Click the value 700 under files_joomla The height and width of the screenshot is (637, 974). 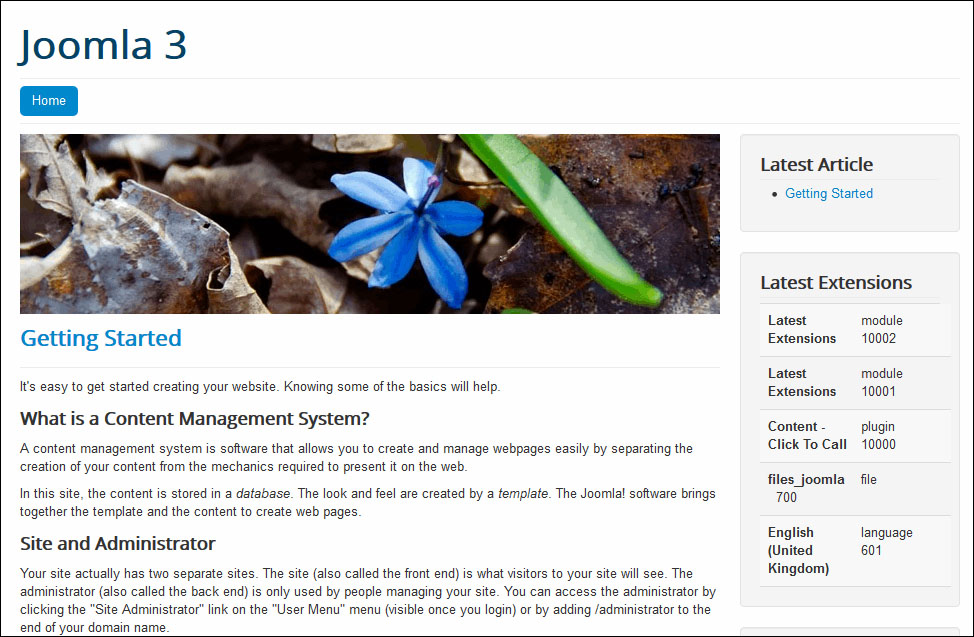pyautogui.click(x=786, y=497)
